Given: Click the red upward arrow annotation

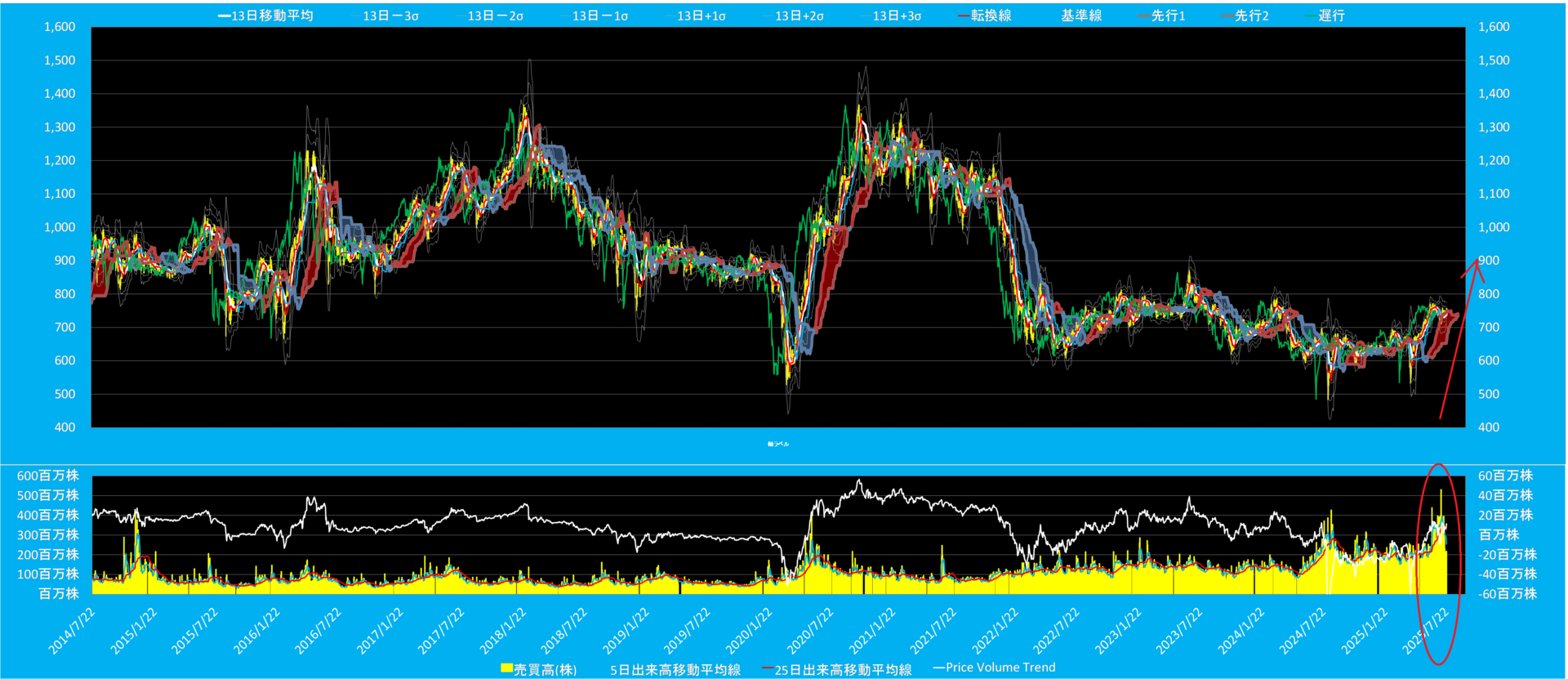Looking at the screenshot, I should click(x=1459, y=339).
